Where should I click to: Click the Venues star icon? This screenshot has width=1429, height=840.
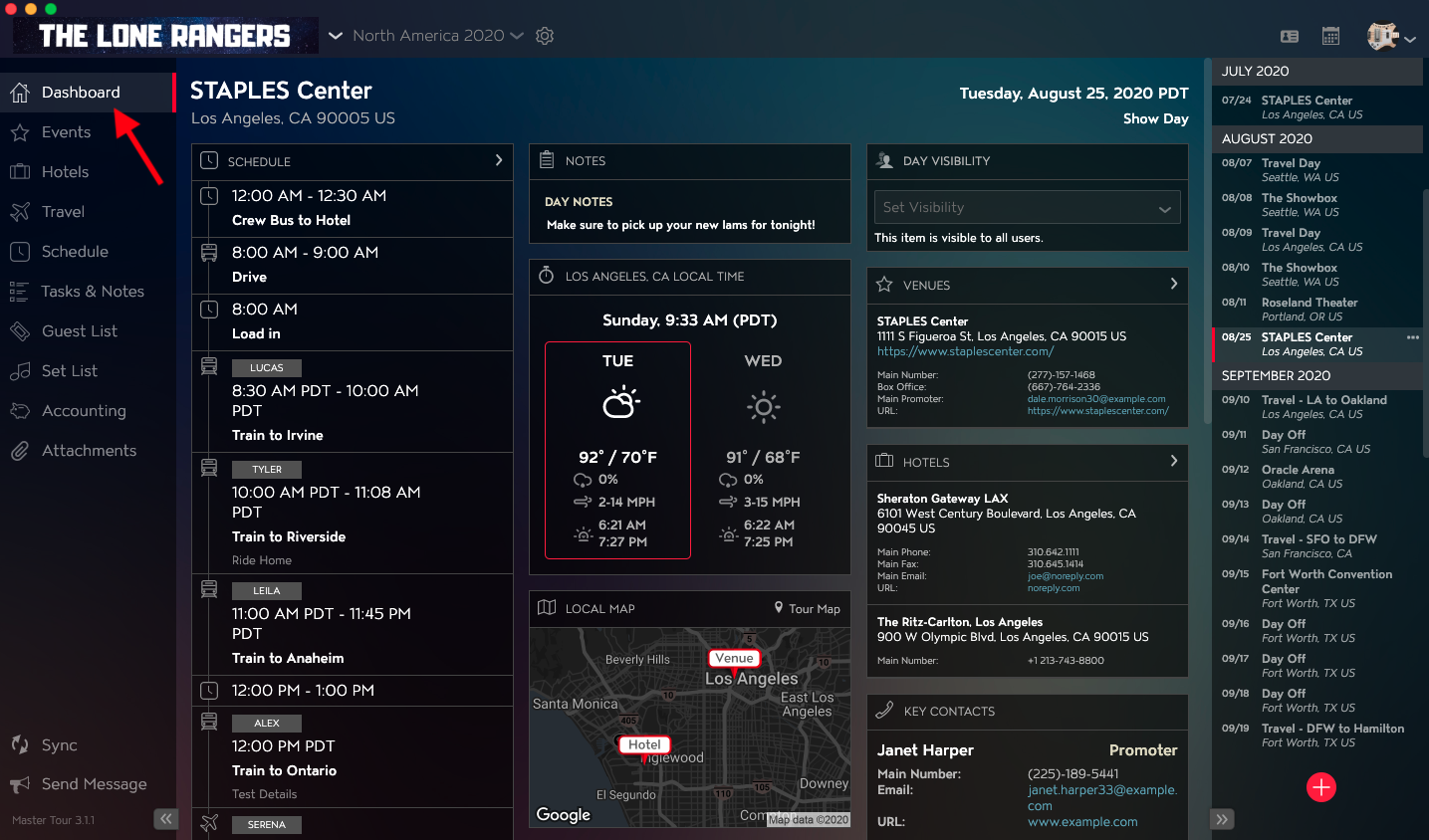[884, 284]
